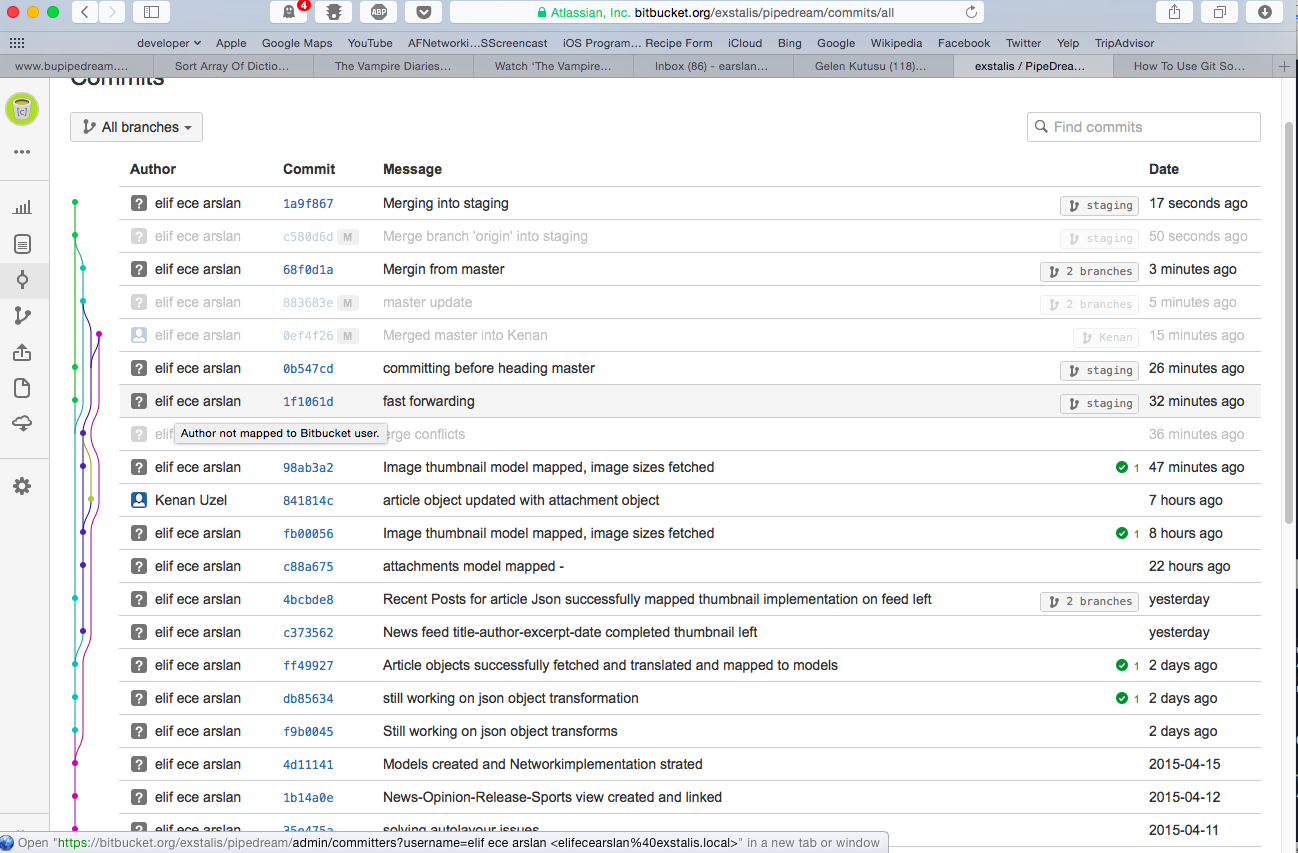
Task: Open the developer bookmarks folder dropdown
Action: 169,43
